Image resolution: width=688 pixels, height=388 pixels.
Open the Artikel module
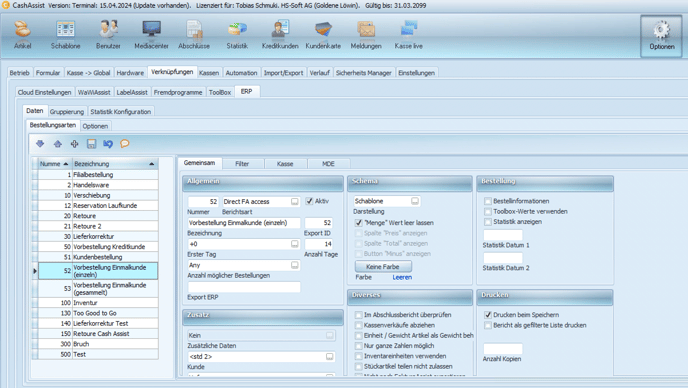(x=22, y=35)
